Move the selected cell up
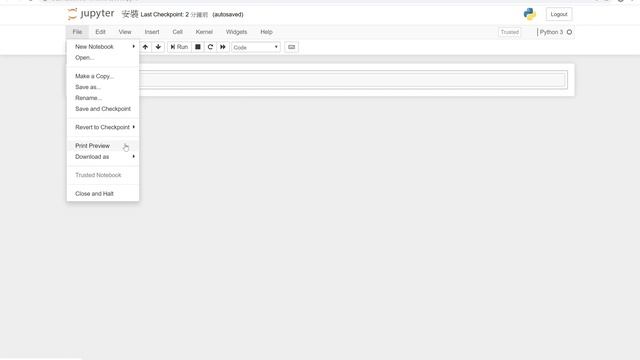 click(145, 47)
